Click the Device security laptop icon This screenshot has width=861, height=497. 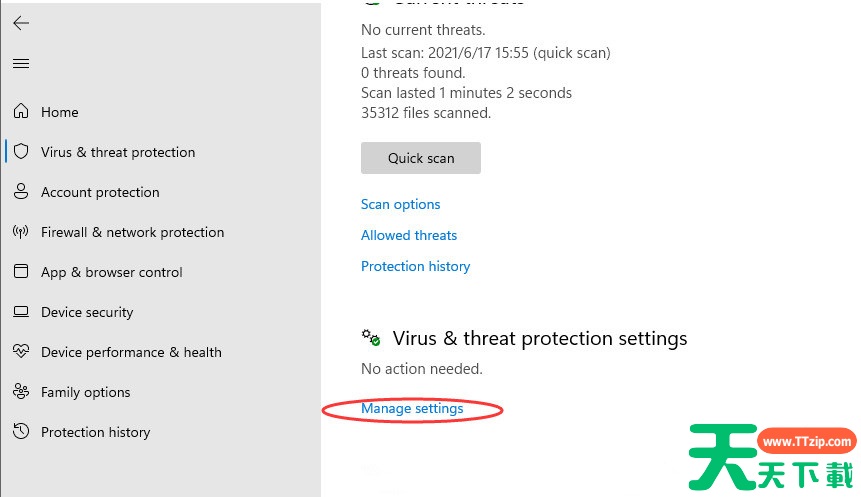point(21,312)
